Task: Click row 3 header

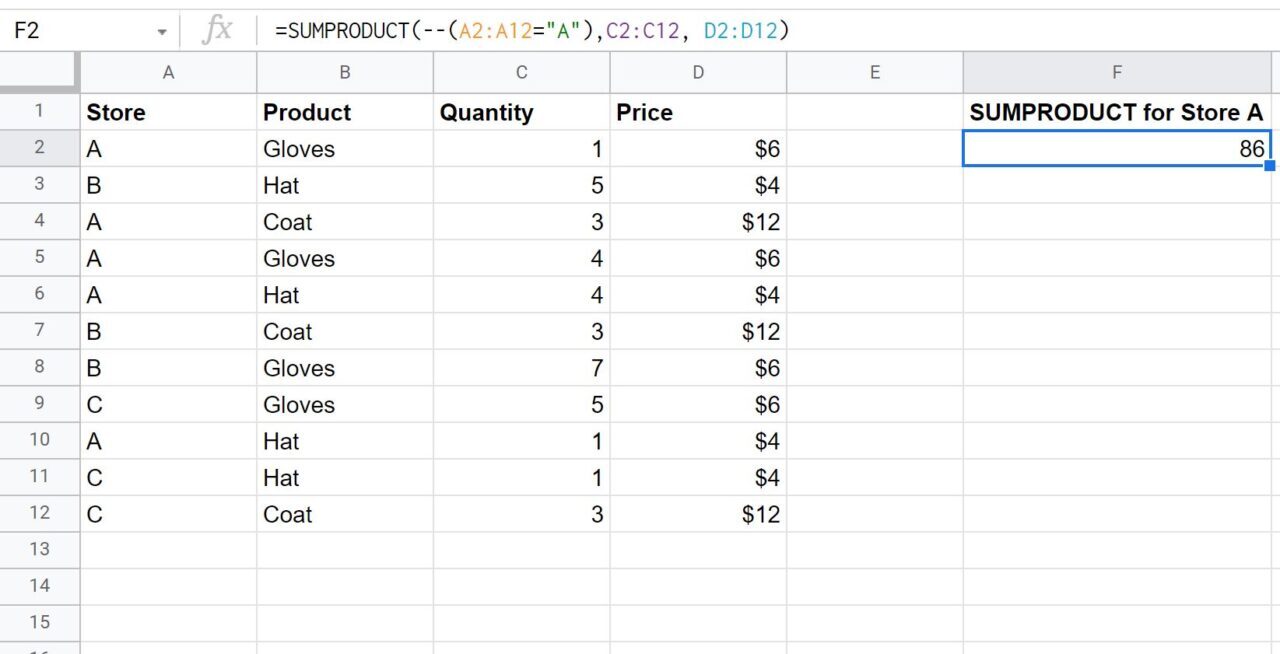Action: point(40,185)
